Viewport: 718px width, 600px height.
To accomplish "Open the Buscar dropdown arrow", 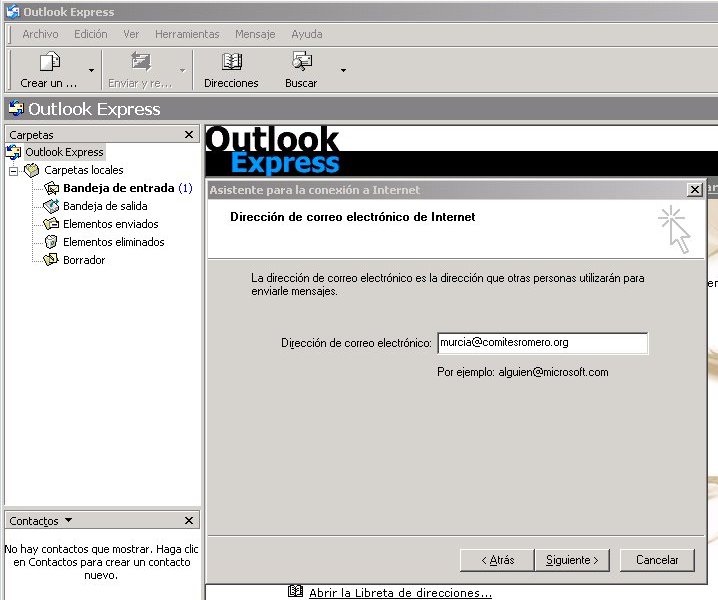I will pos(343,70).
